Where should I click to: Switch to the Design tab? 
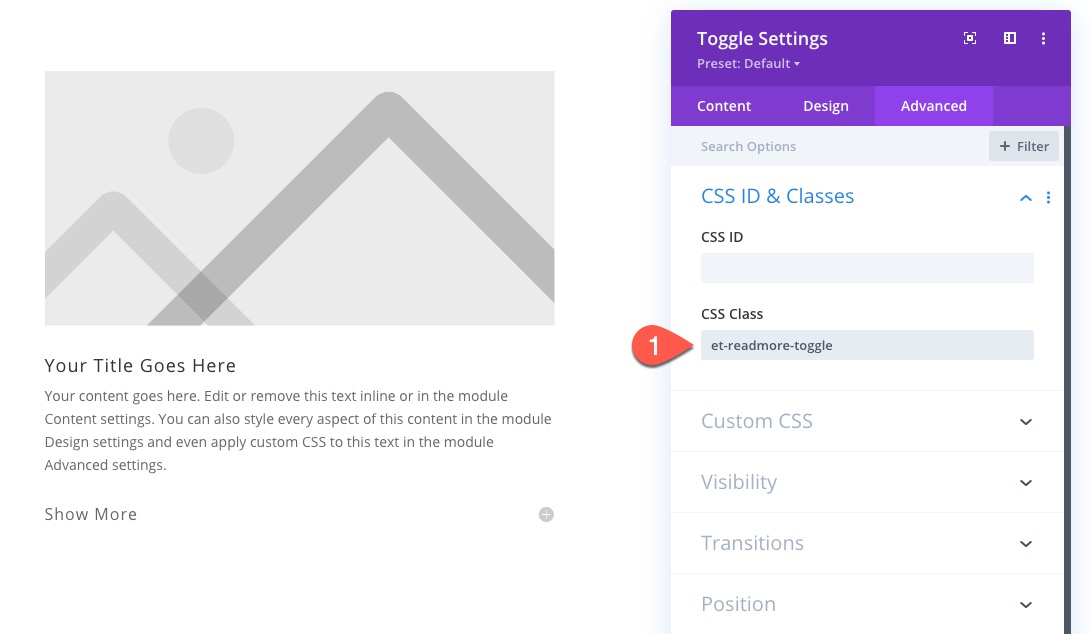(x=826, y=106)
